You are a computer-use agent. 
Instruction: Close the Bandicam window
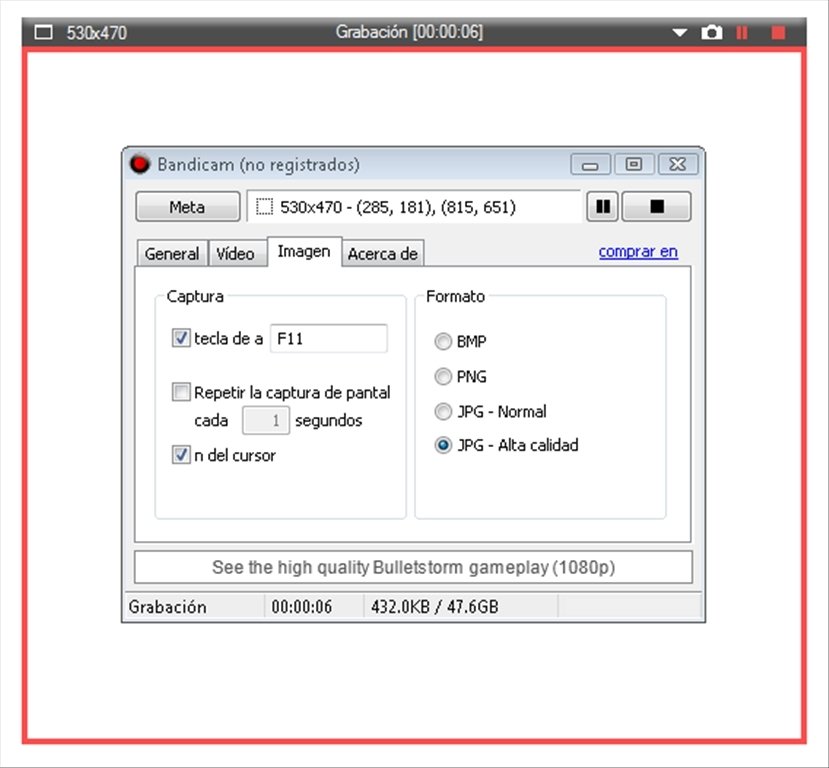coord(678,164)
